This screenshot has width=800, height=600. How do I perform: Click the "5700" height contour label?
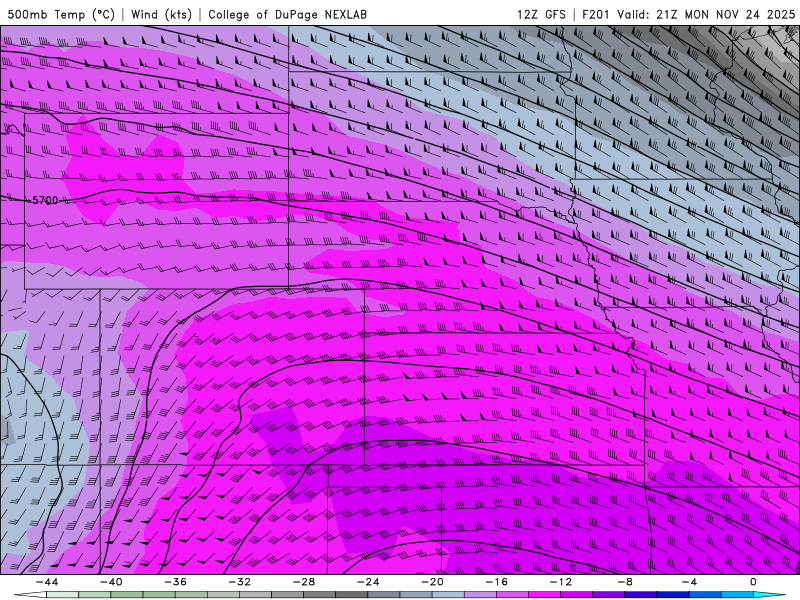(45, 201)
